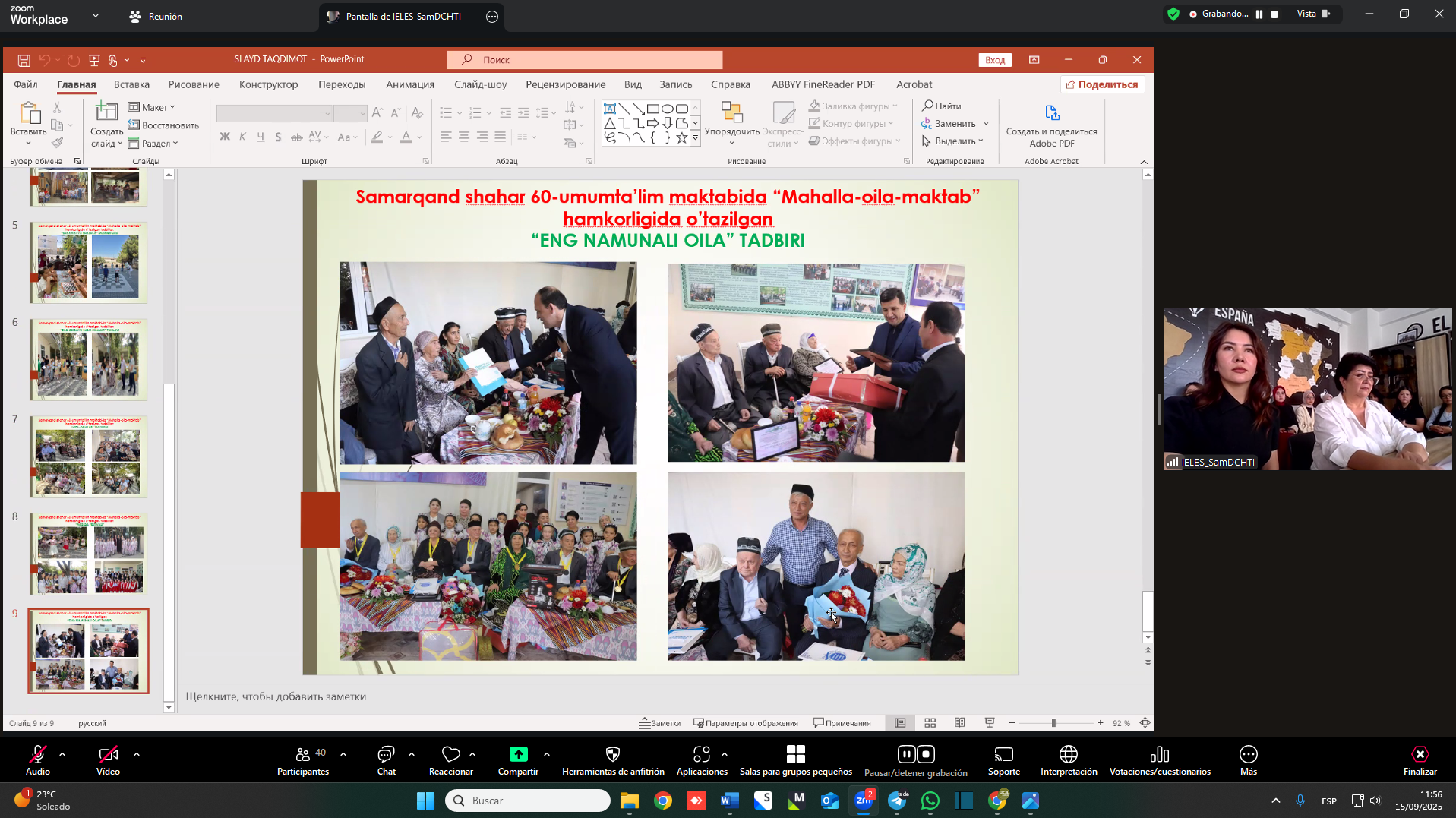Click the Восстановить reset button
The image size is (1456, 818).
click(164, 125)
